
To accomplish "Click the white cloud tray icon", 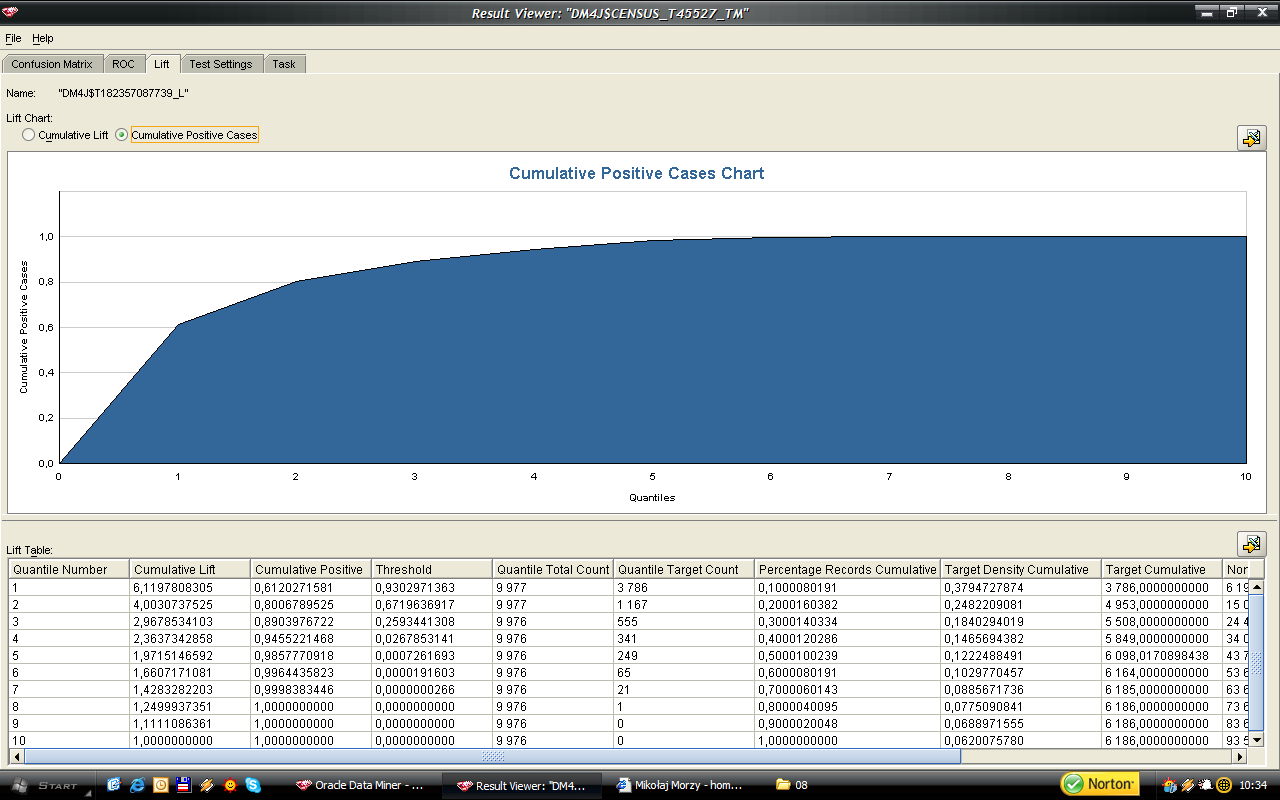I will [x=1205, y=785].
